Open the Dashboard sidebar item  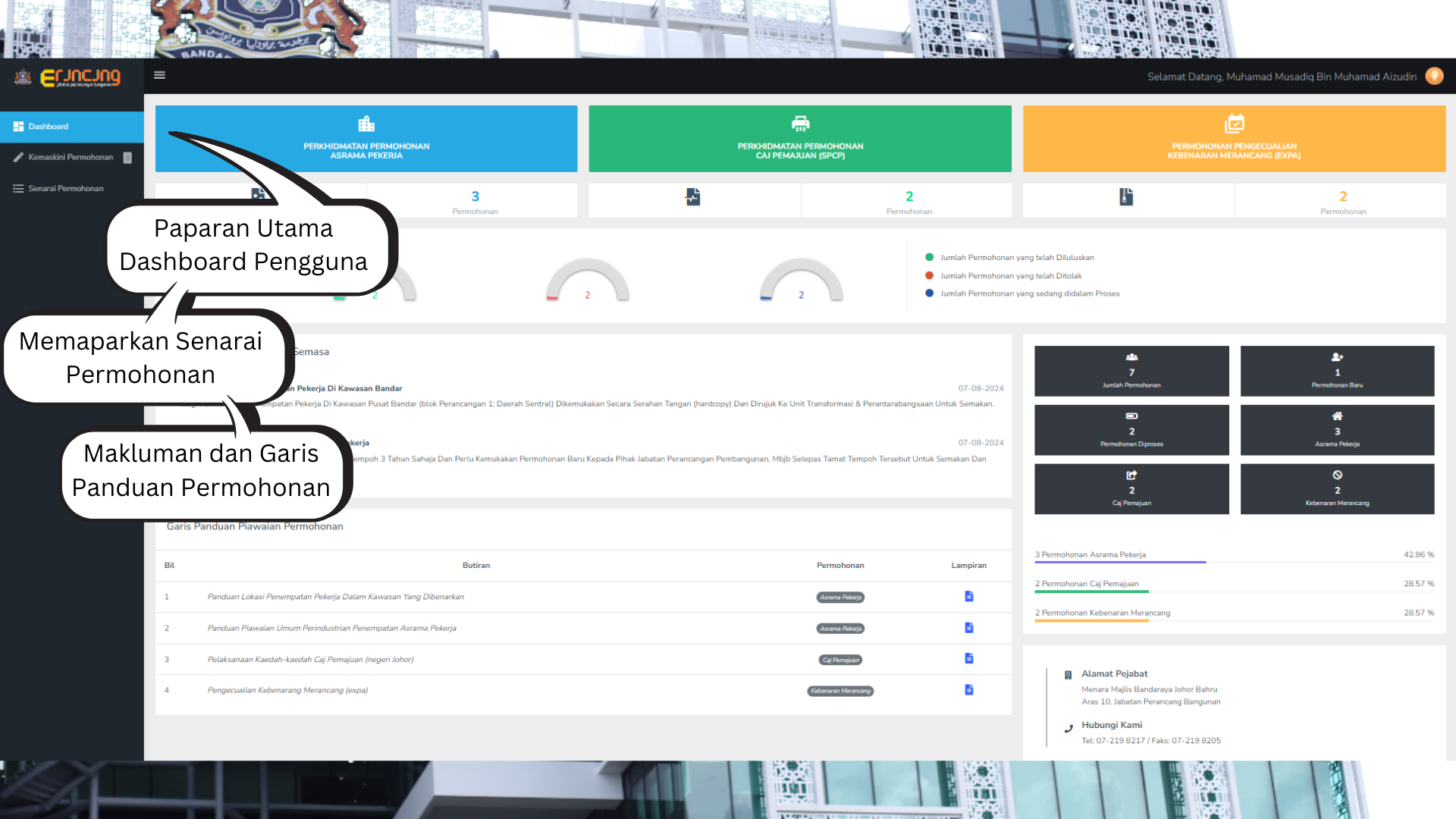[x=49, y=127]
